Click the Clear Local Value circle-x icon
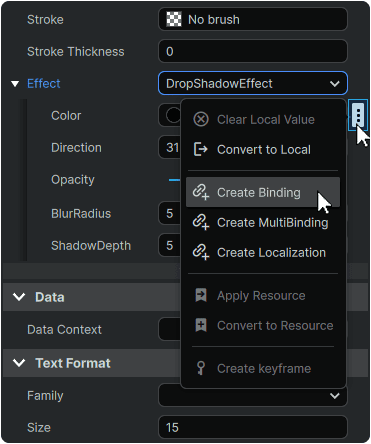Viewport: 371px width, 444px height. click(201, 119)
